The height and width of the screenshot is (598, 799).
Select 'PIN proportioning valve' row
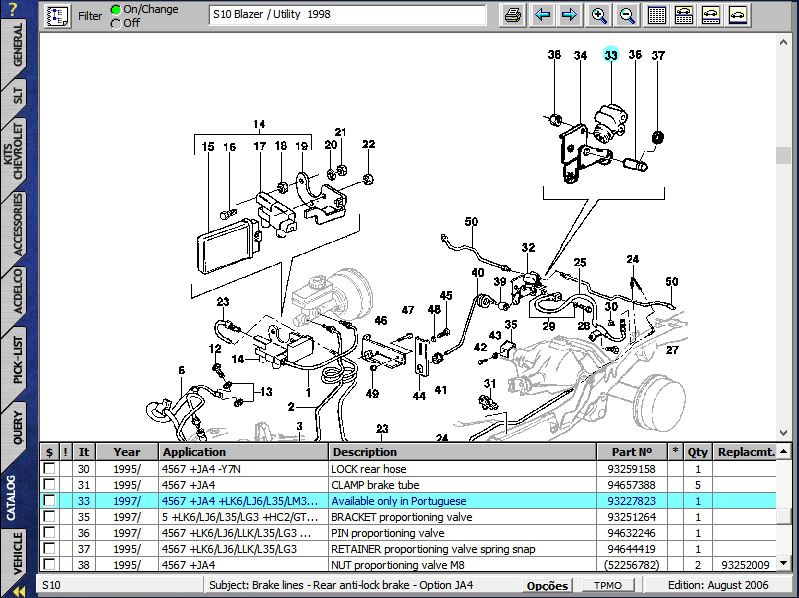[x=408, y=533]
